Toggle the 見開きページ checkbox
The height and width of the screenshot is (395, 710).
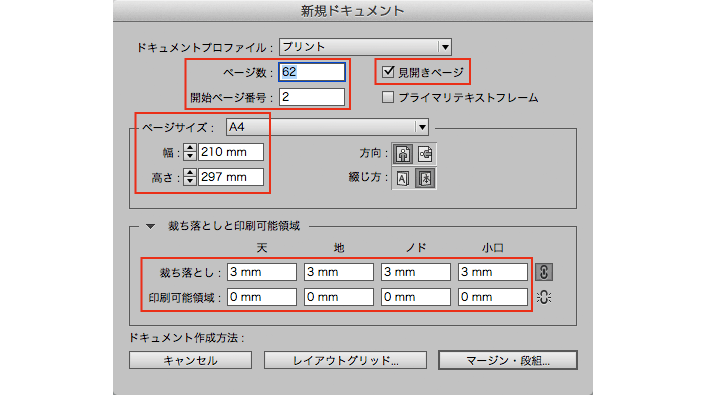(x=388, y=72)
